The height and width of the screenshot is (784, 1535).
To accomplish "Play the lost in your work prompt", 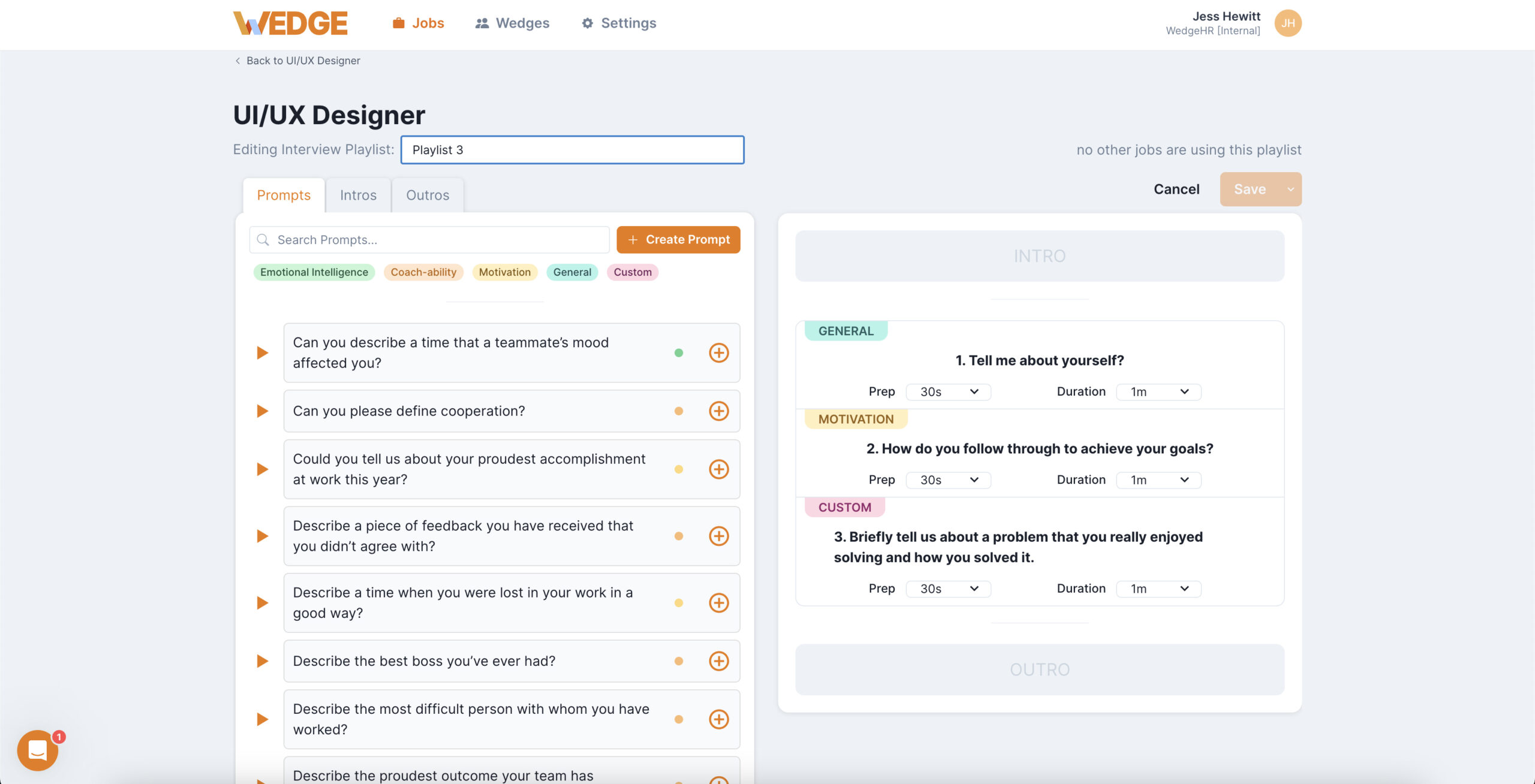I will 262,603.
